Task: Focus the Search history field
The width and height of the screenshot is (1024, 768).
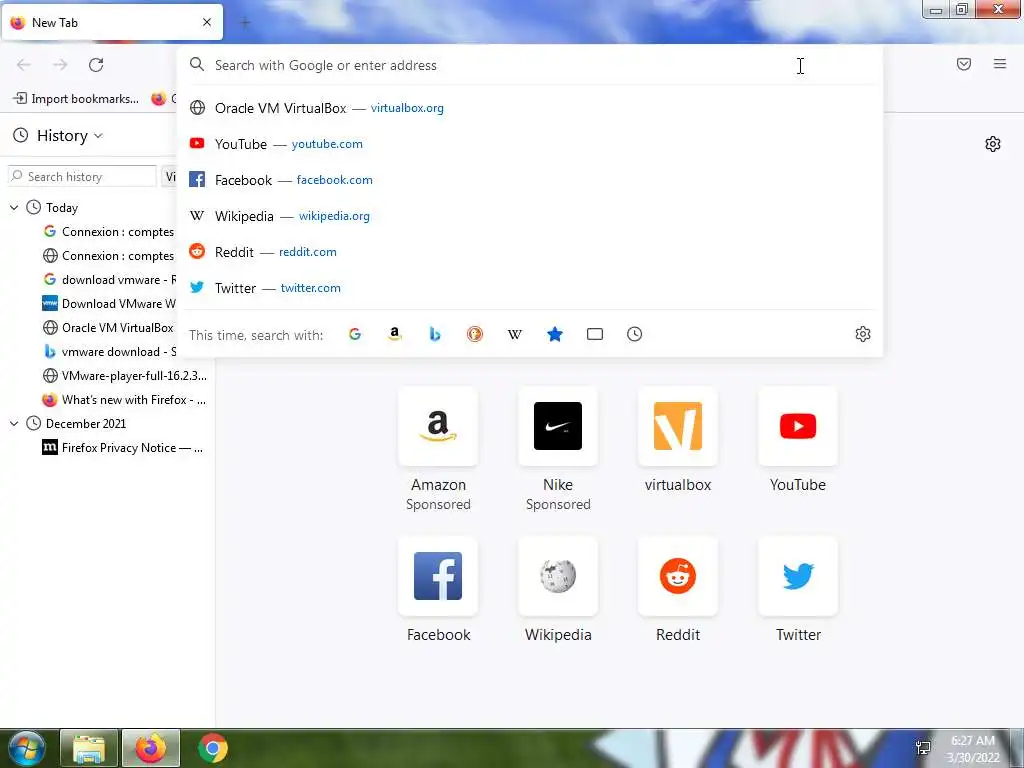Action: tap(82, 176)
